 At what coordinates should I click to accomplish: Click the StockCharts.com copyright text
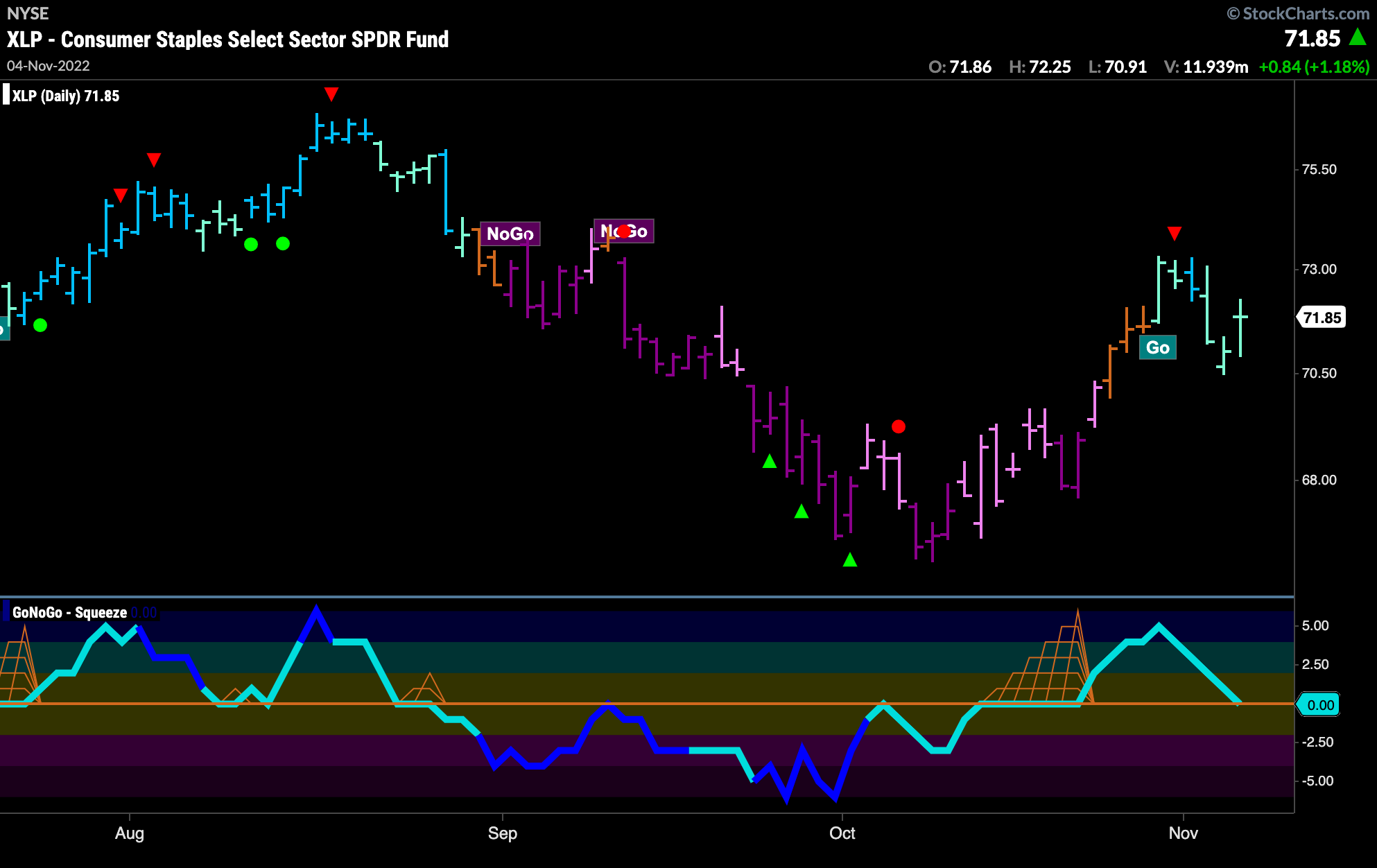click(1298, 13)
